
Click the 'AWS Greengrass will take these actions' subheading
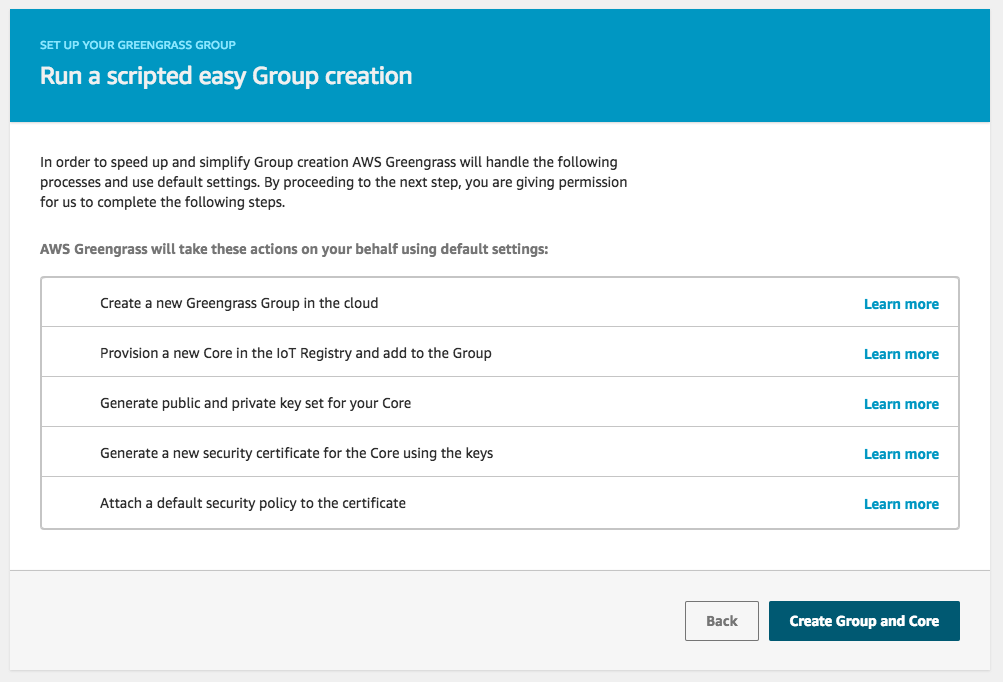[294, 249]
